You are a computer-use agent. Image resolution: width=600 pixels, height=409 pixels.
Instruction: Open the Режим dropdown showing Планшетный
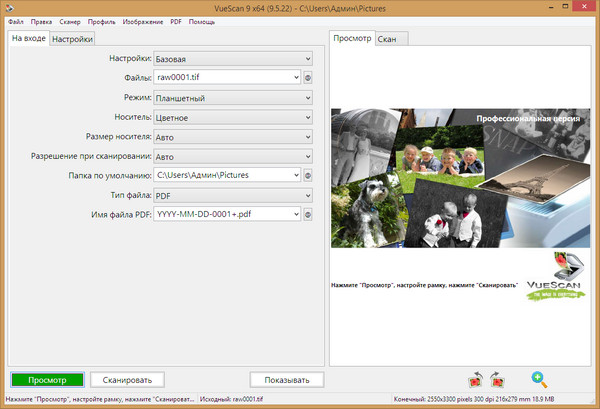pyautogui.click(x=233, y=98)
